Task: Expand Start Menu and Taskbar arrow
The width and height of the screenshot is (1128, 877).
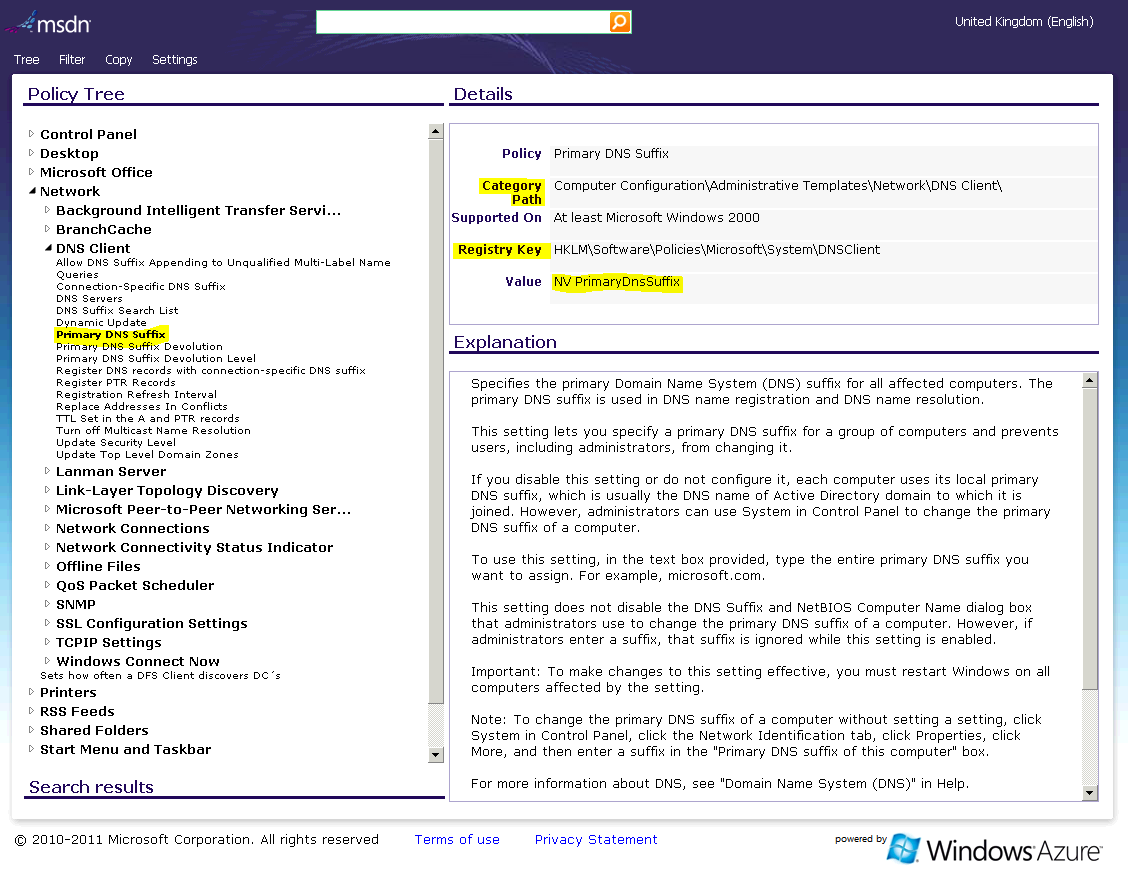Action: [x=31, y=749]
